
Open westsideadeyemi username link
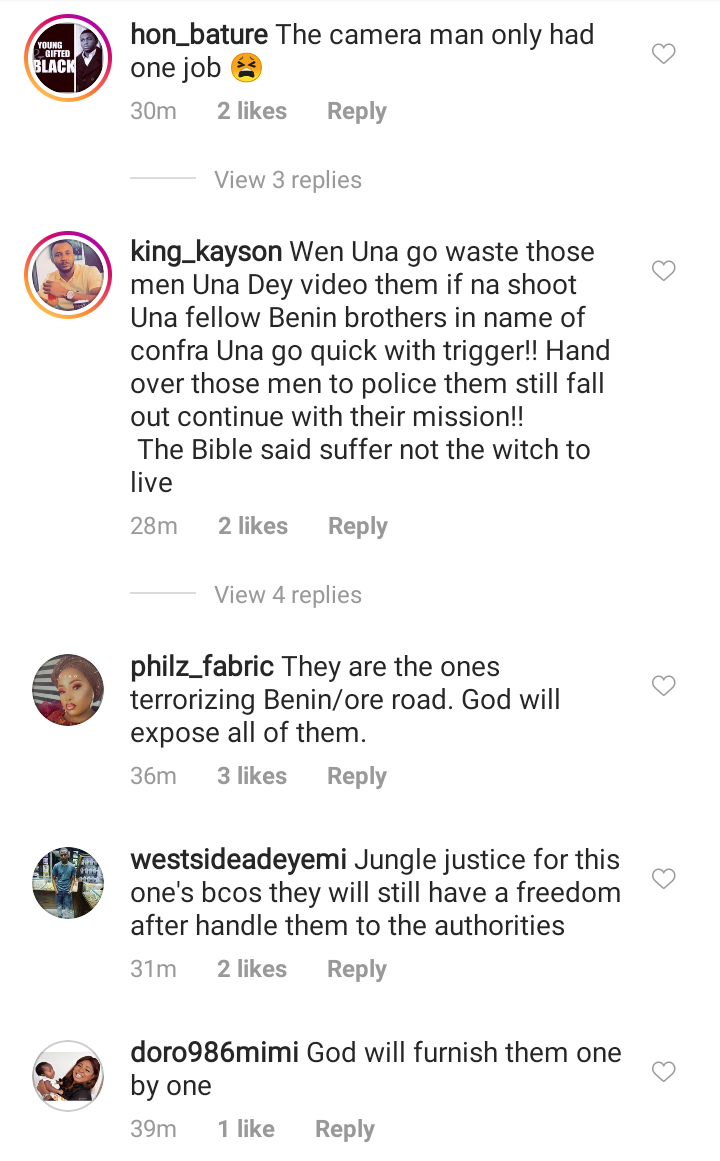pyautogui.click(x=239, y=860)
